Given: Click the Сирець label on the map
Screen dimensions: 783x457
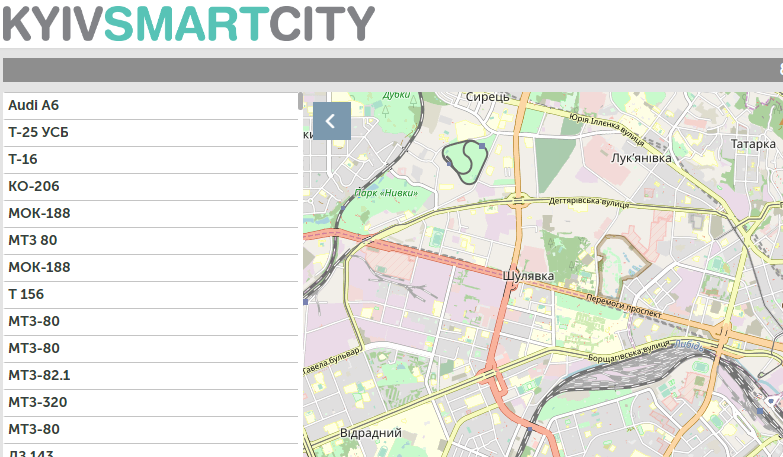Looking at the screenshot, I should pyautogui.click(x=487, y=97).
